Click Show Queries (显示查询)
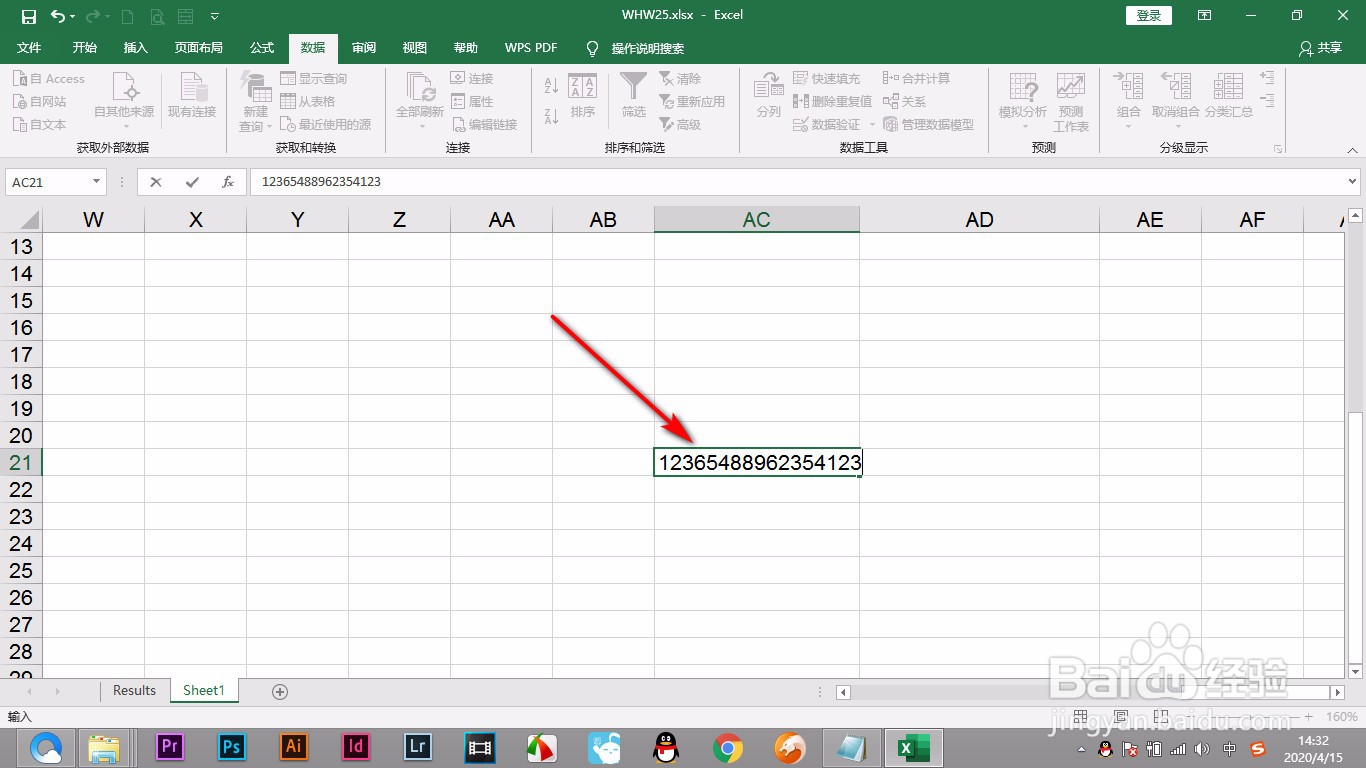Screen dimensions: 1366x768 click(313, 79)
